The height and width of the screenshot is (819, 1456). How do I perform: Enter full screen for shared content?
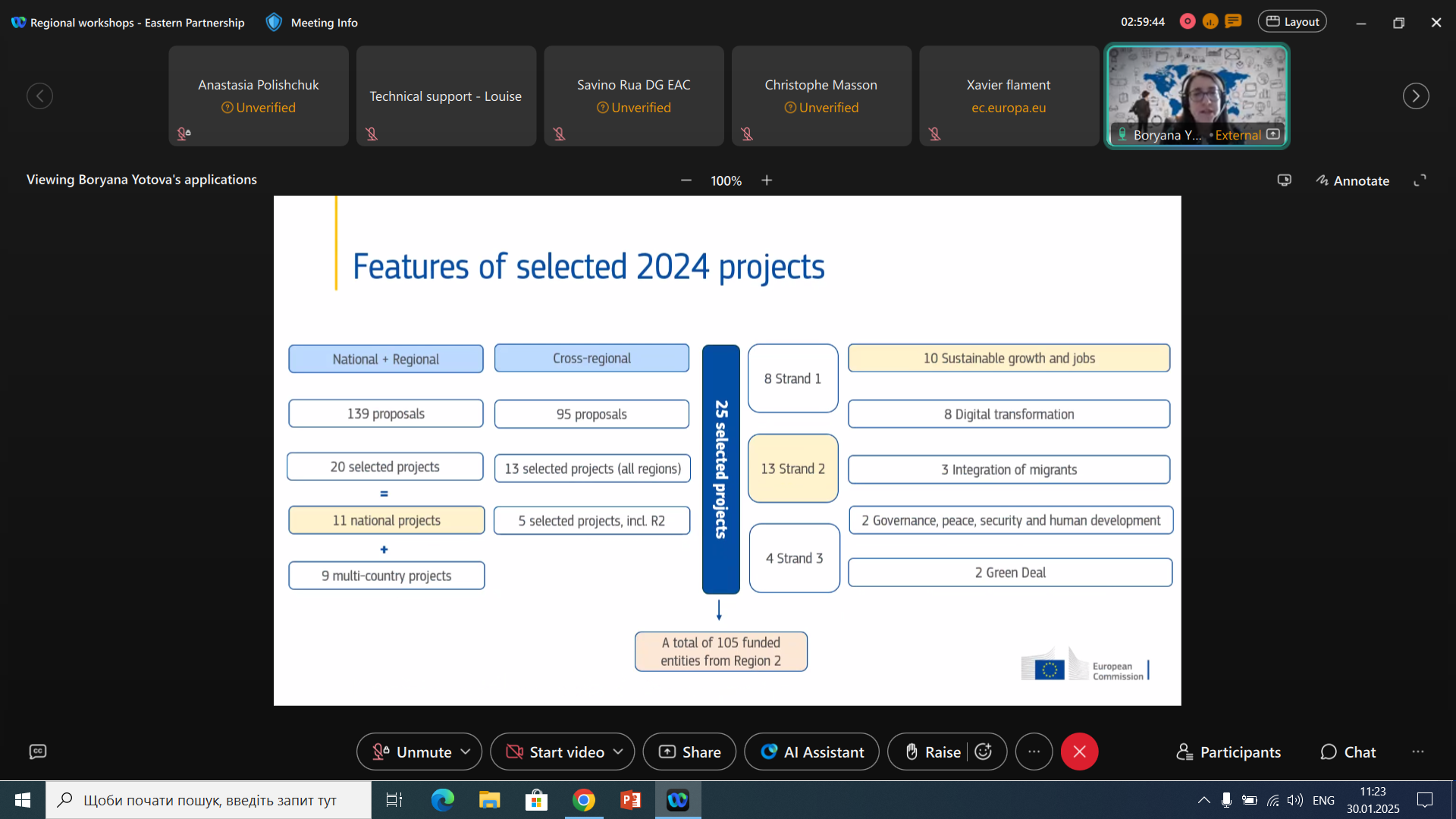coord(1420,180)
